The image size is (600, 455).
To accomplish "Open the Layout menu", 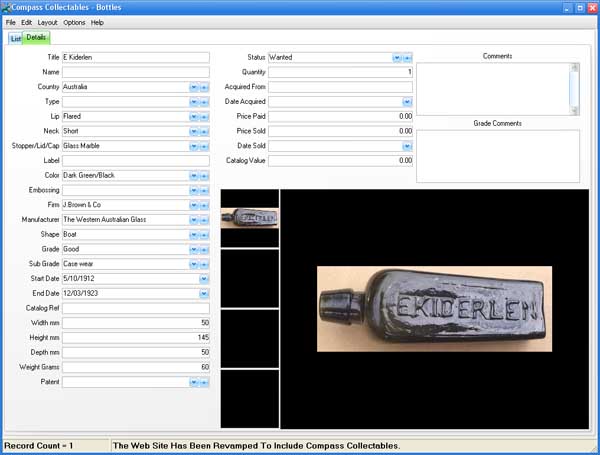I will tap(47, 23).
